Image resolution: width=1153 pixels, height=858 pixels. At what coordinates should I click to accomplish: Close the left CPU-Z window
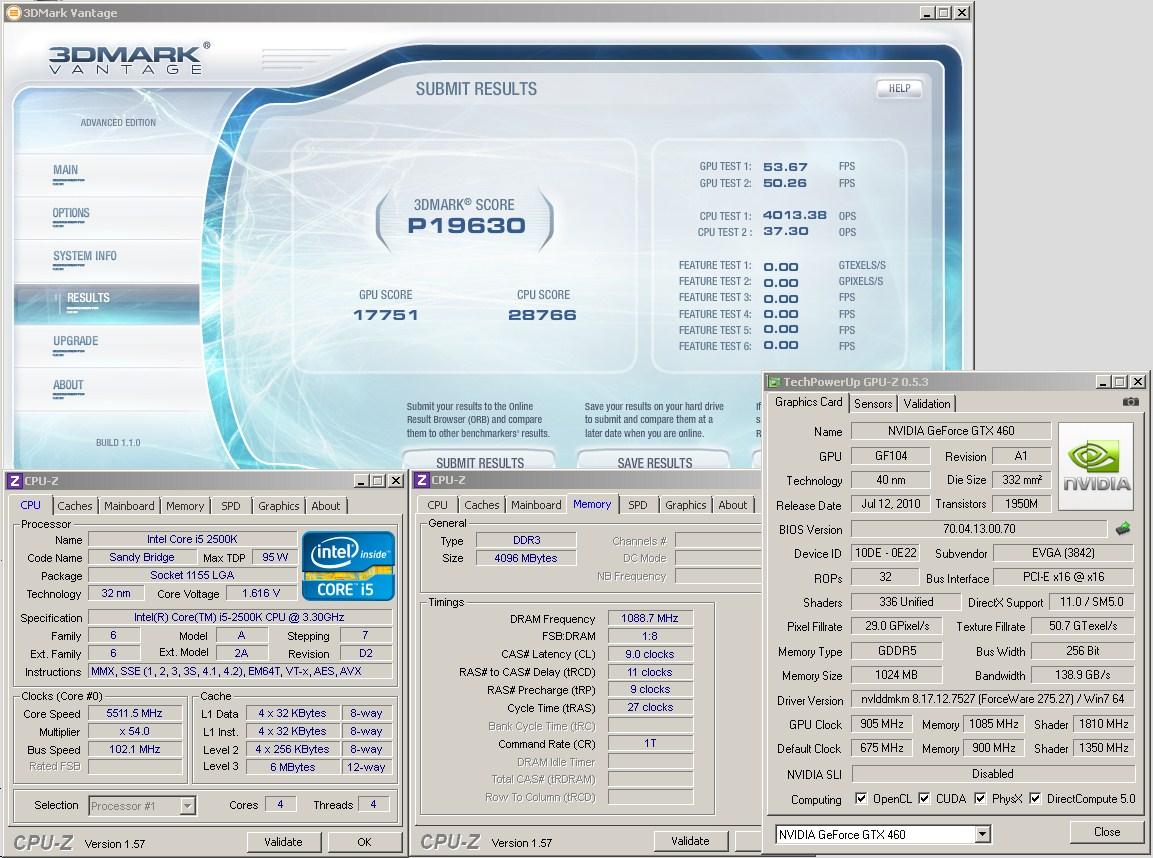[x=396, y=481]
